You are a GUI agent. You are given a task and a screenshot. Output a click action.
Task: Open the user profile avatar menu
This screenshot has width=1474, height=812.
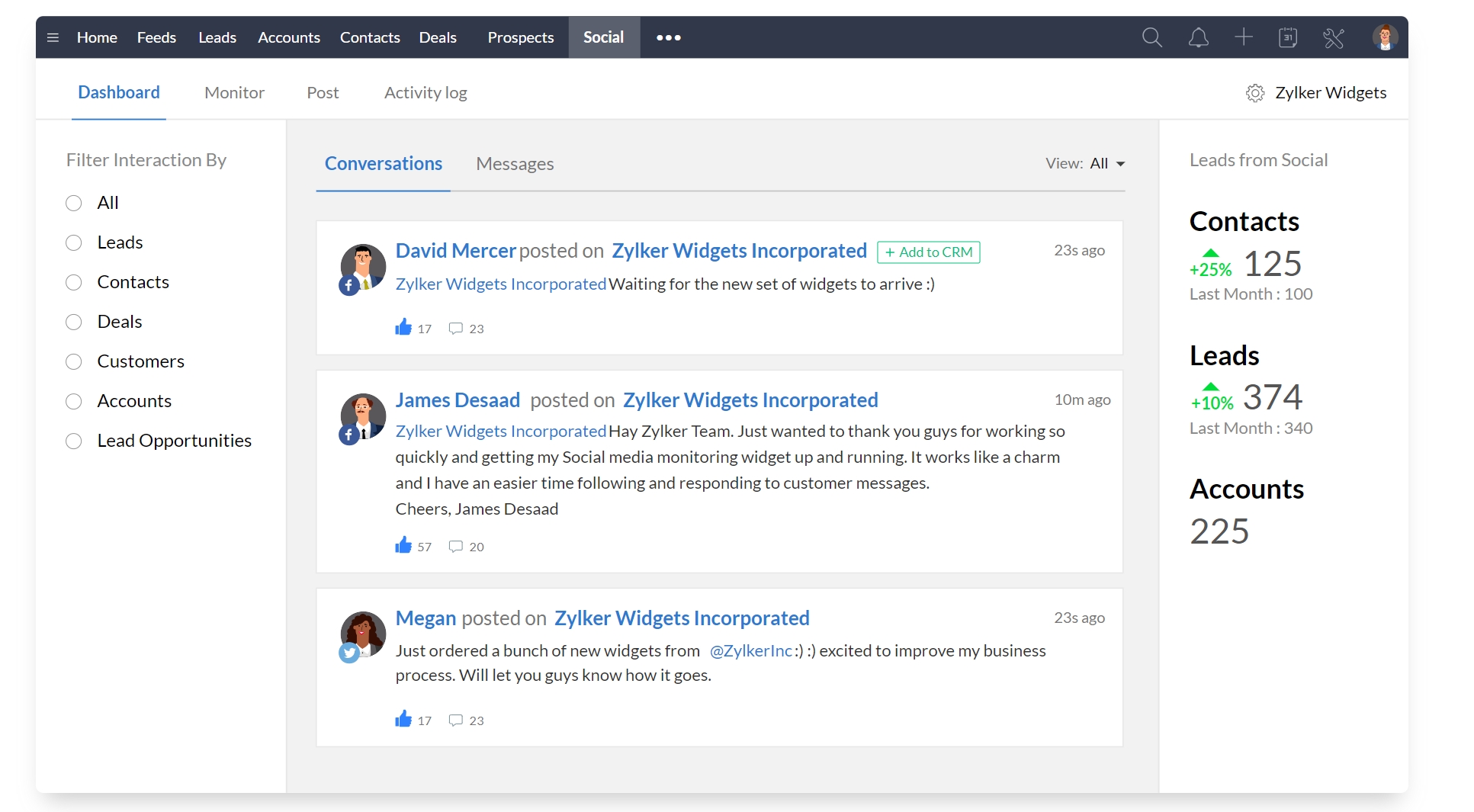click(1384, 37)
